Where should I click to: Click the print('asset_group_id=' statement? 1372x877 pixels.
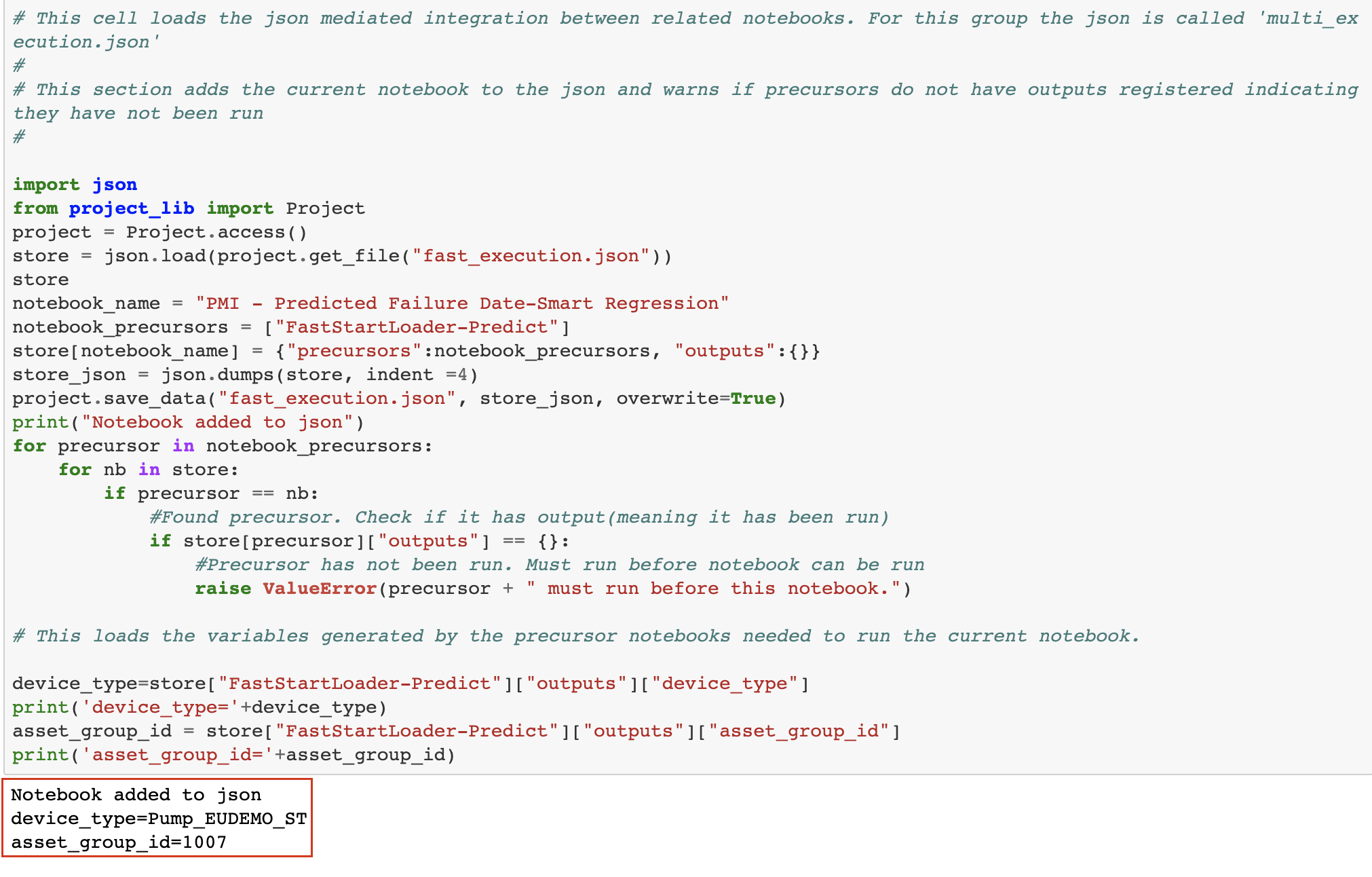tap(233, 755)
